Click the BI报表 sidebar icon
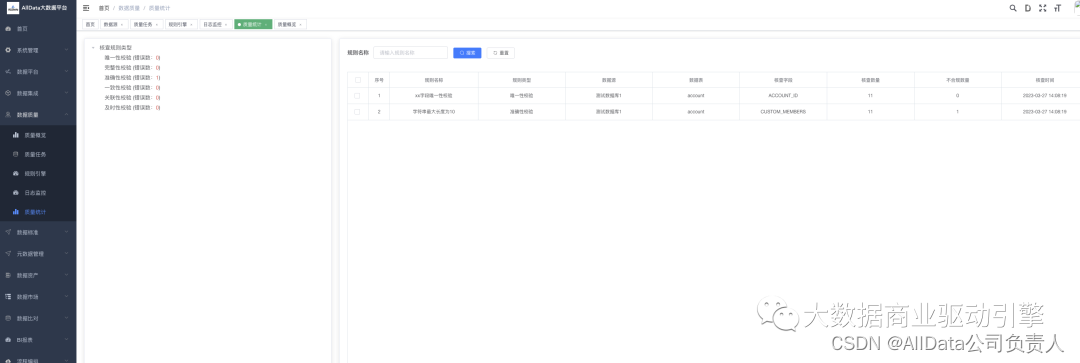 (x=8, y=340)
